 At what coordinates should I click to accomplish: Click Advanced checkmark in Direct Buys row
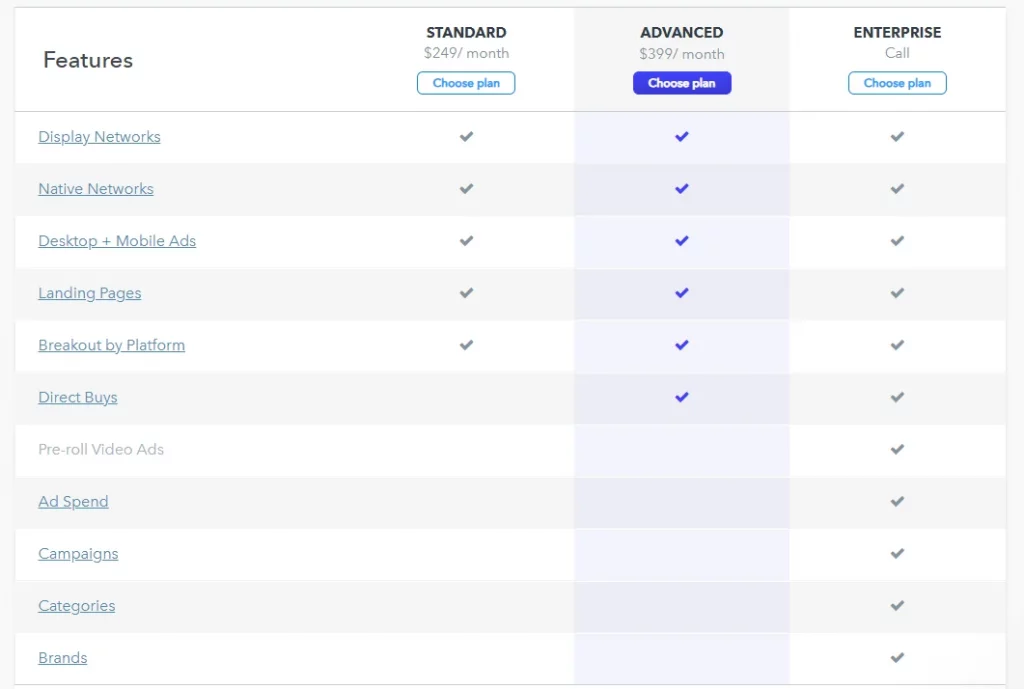point(682,397)
